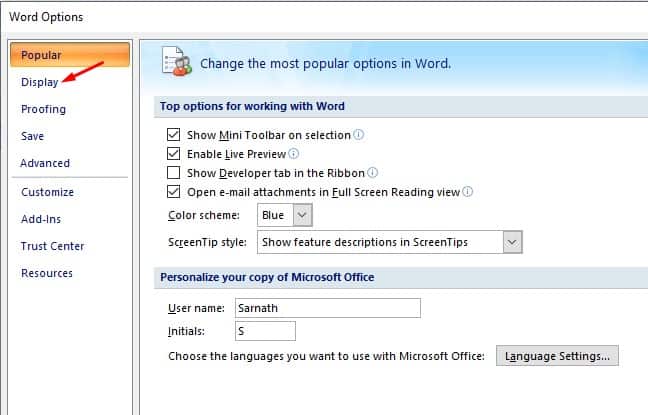Image resolution: width=648 pixels, height=415 pixels.
Task: Click the popular options header icon
Action: click(176, 61)
